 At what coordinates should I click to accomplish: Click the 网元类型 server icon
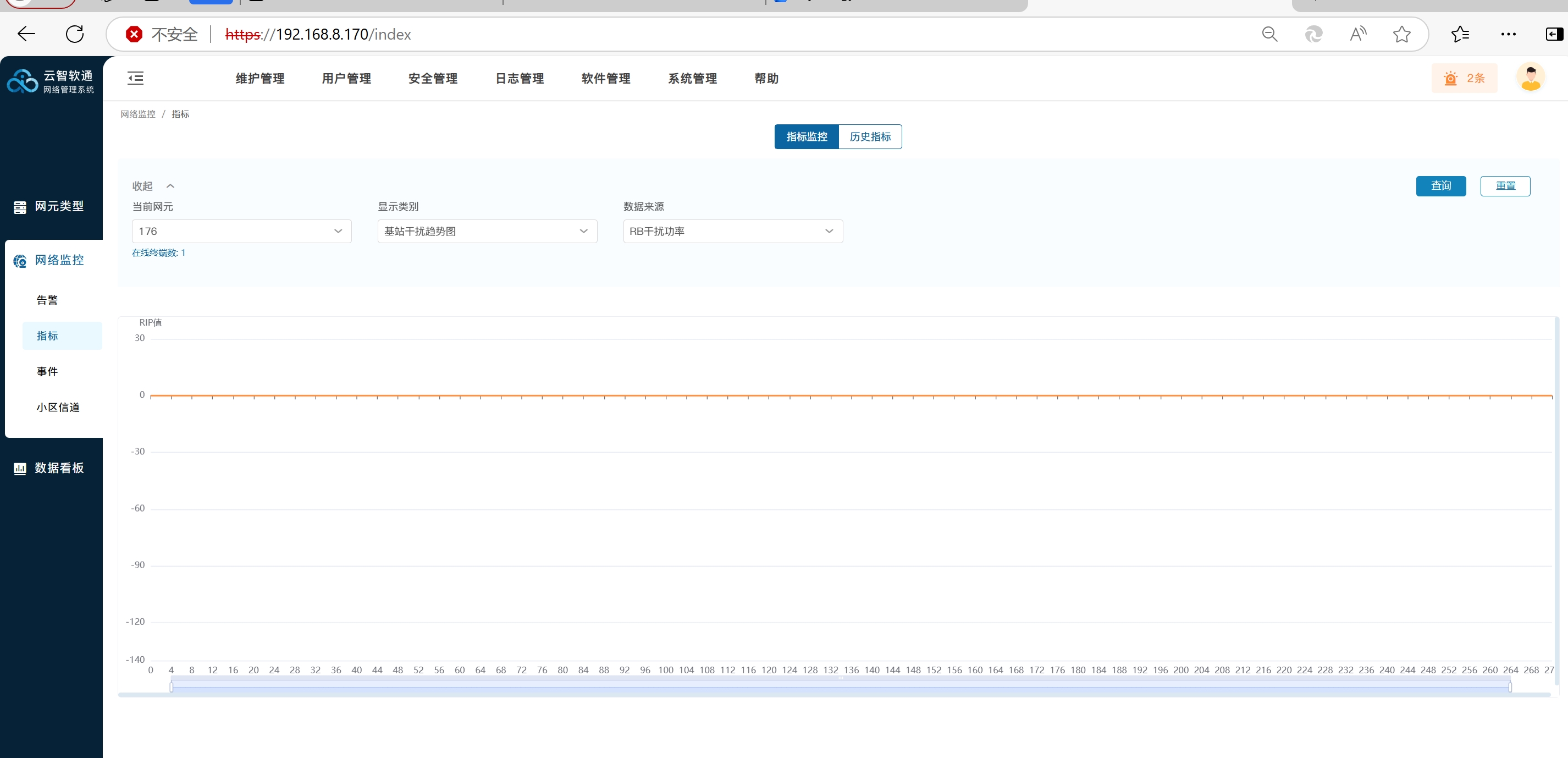(x=20, y=207)
